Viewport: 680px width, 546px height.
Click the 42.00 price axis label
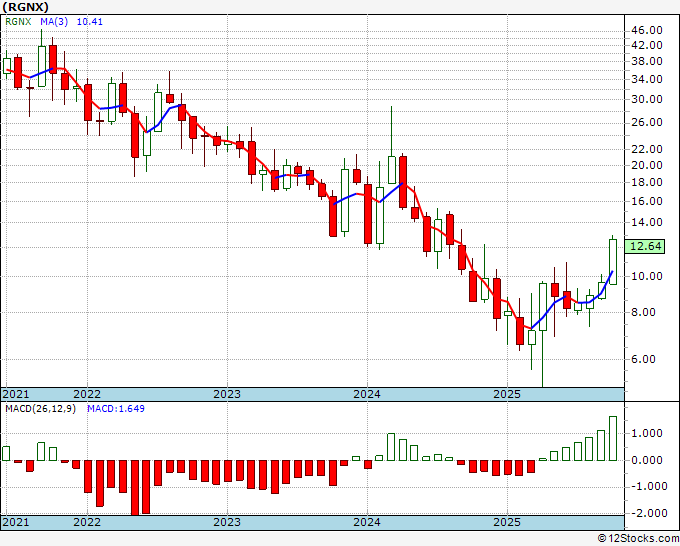pyautogui.click(x=647, y=45)
